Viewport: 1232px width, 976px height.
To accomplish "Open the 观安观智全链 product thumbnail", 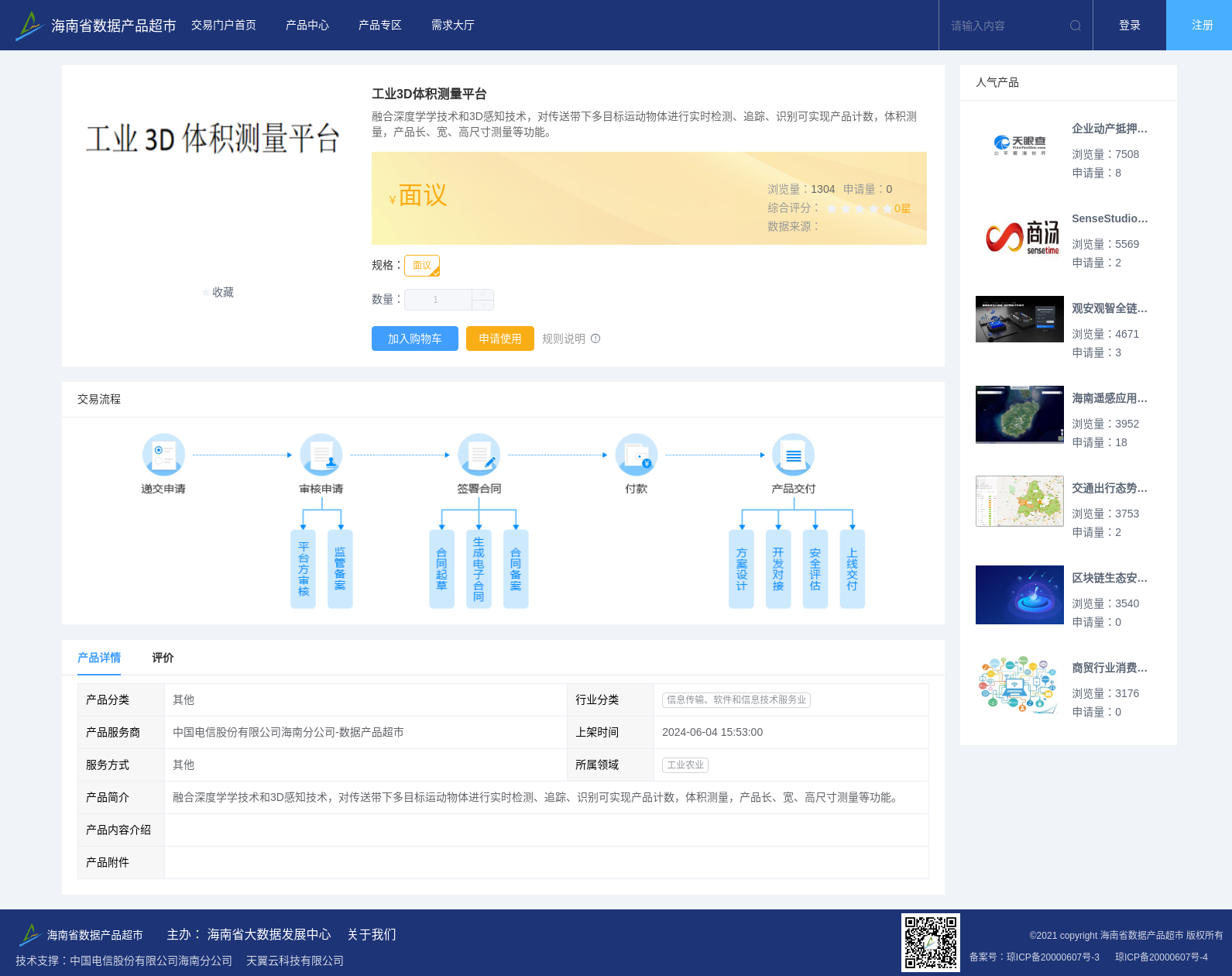I will coord(1020,319).
